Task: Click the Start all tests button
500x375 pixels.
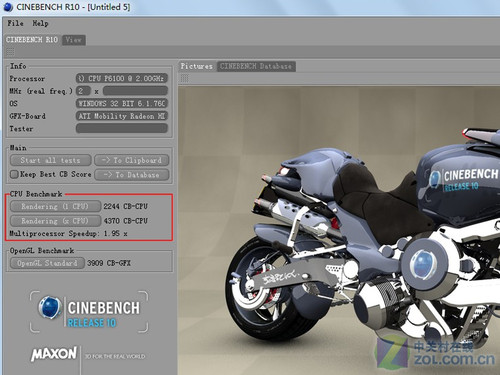Action: coord(50,160)
